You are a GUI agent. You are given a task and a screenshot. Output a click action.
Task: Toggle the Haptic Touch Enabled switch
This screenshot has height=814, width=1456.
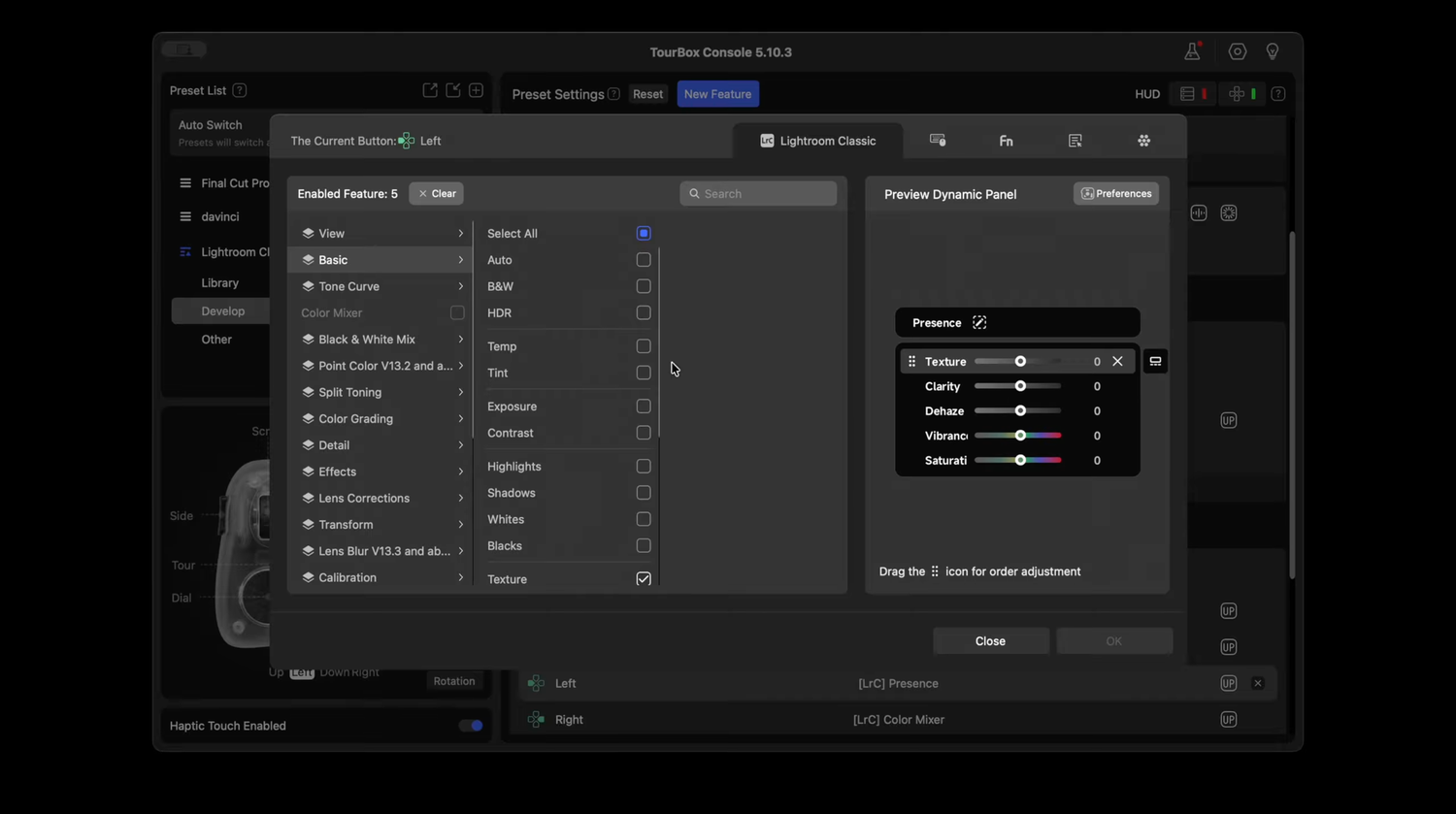coord(471,725)
